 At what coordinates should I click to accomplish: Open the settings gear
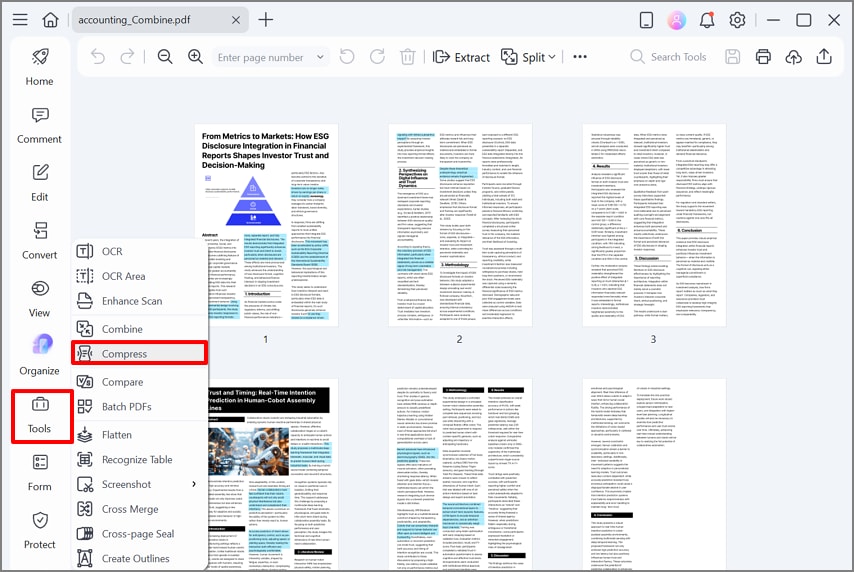click(x=737, y=20)
